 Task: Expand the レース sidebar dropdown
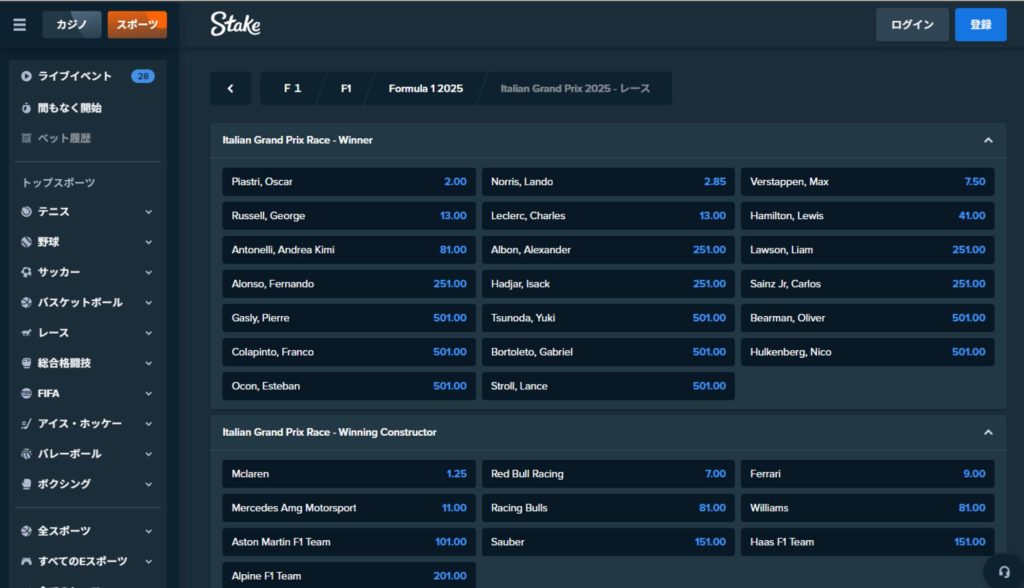tap(148, 333)
